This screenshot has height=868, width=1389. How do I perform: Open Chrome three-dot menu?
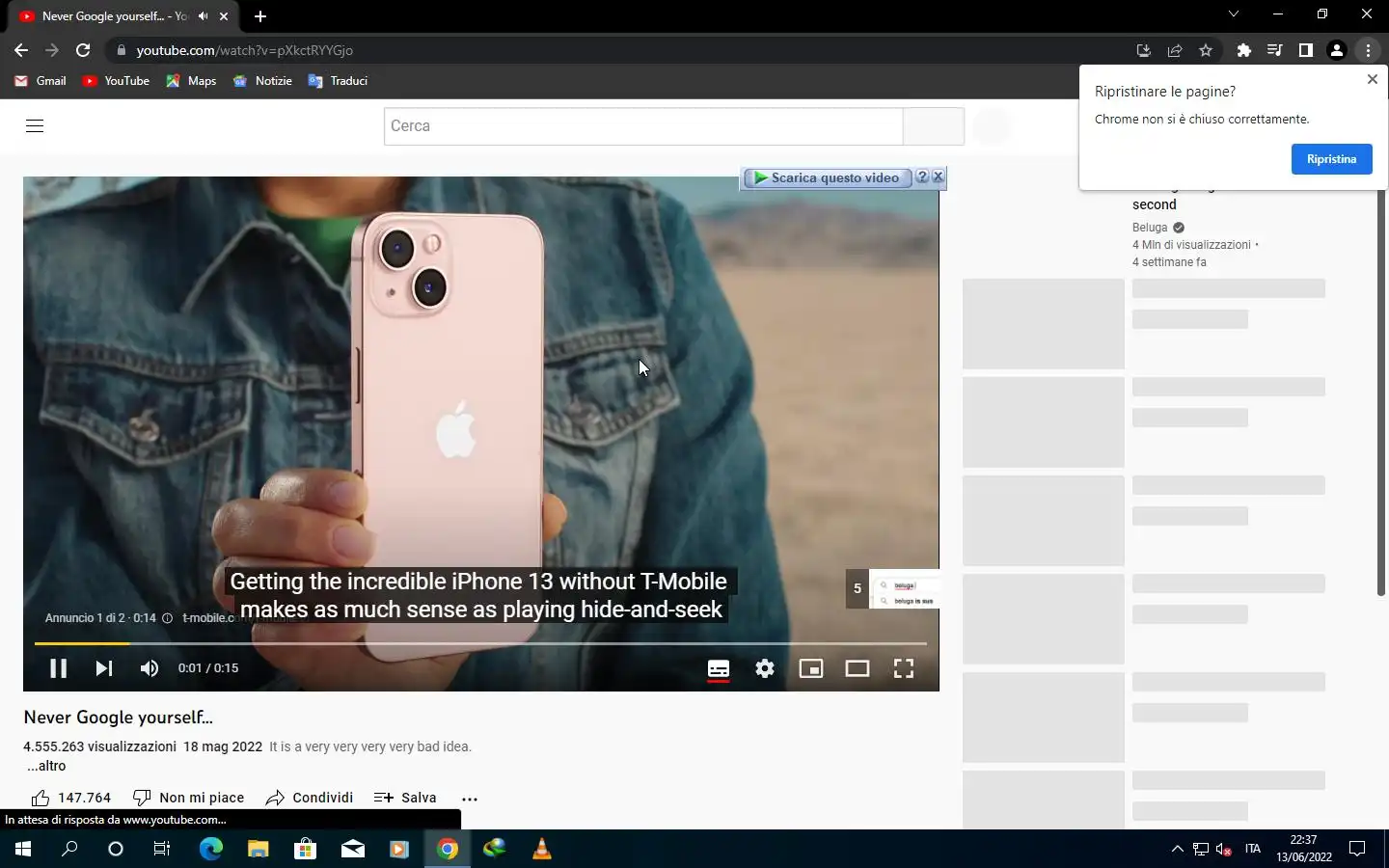[x=1368, y=50]
